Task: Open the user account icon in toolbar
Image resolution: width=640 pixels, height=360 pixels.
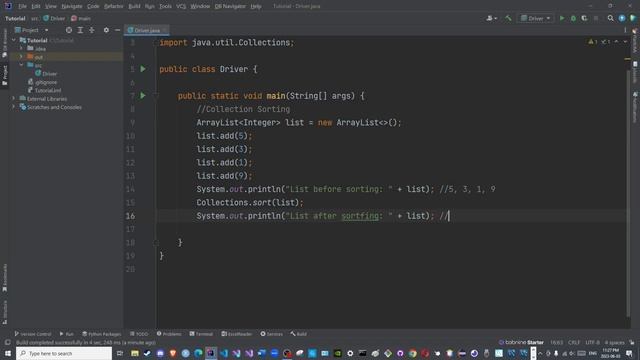Action: 491,18
